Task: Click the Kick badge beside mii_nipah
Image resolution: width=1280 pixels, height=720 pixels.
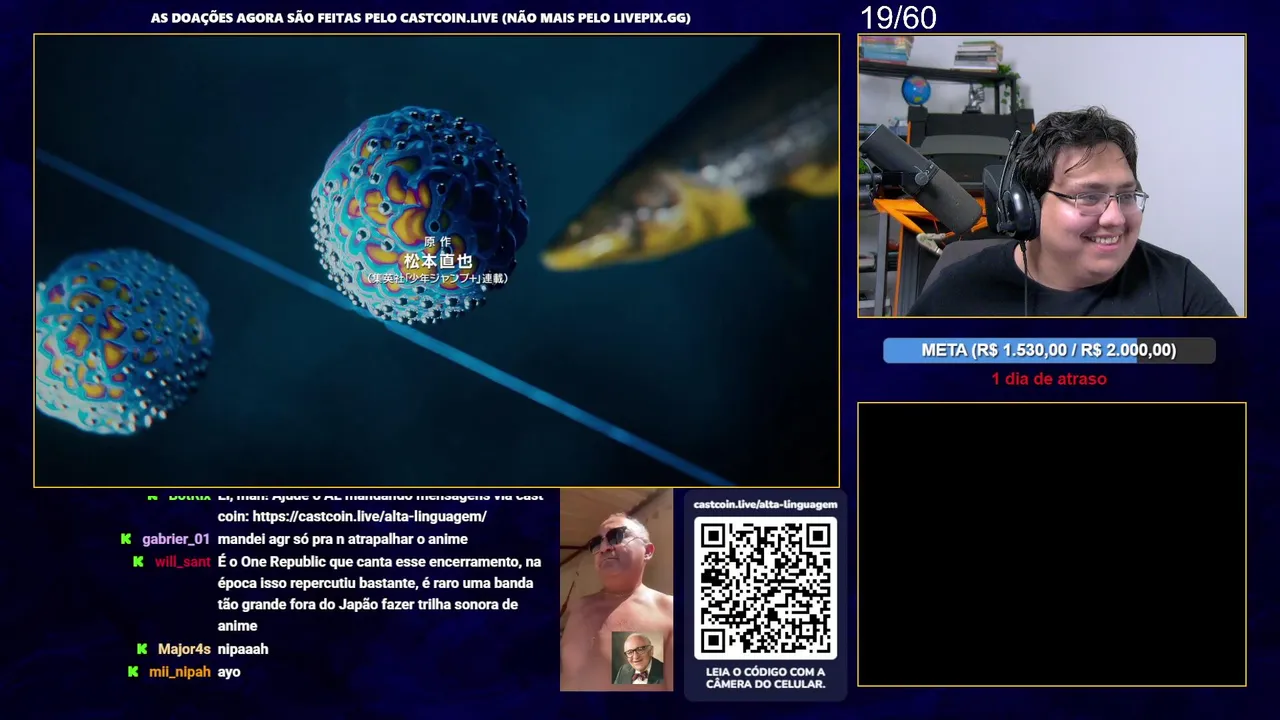Action: (x=133, y=672)
